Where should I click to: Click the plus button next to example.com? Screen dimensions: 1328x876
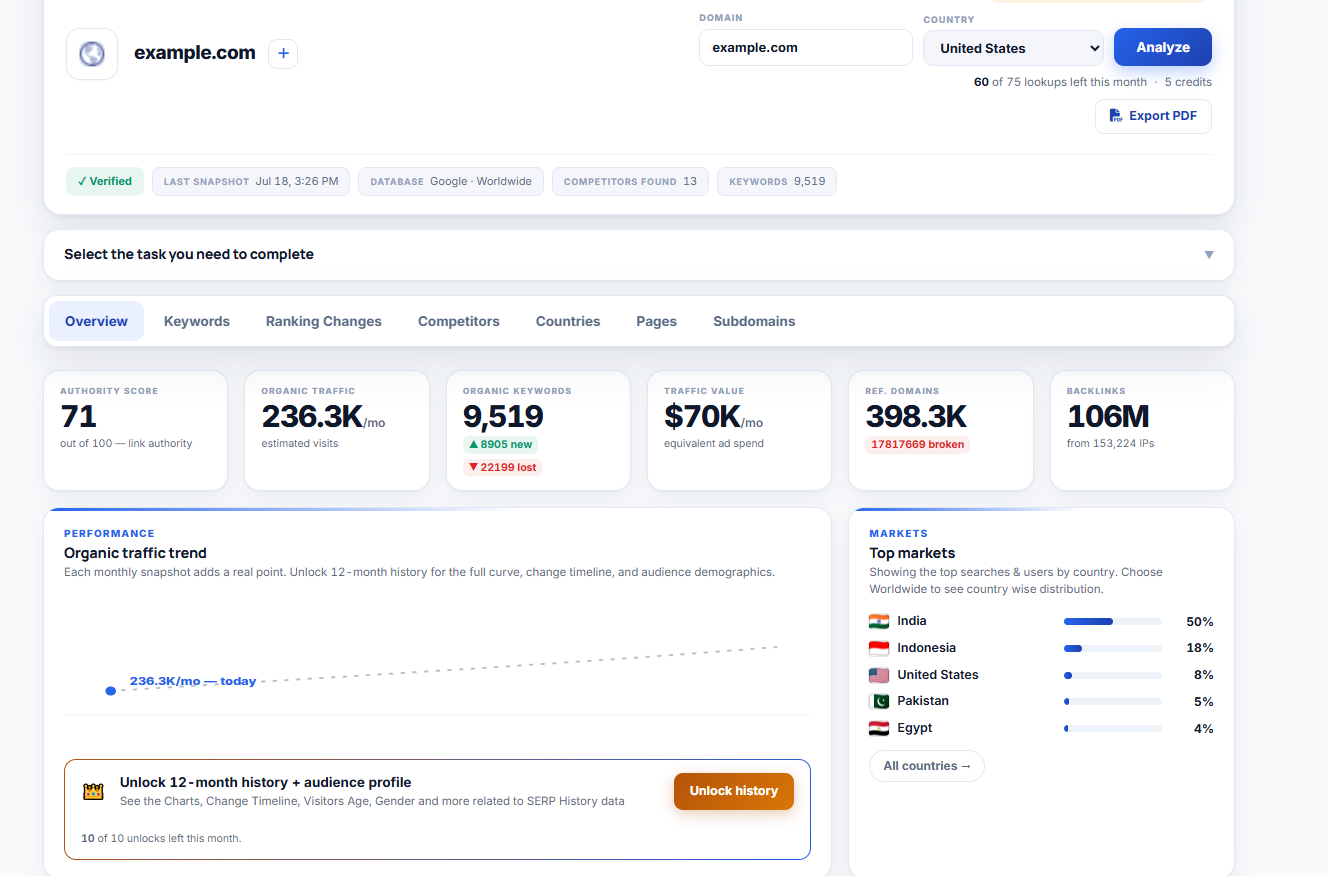283,53
